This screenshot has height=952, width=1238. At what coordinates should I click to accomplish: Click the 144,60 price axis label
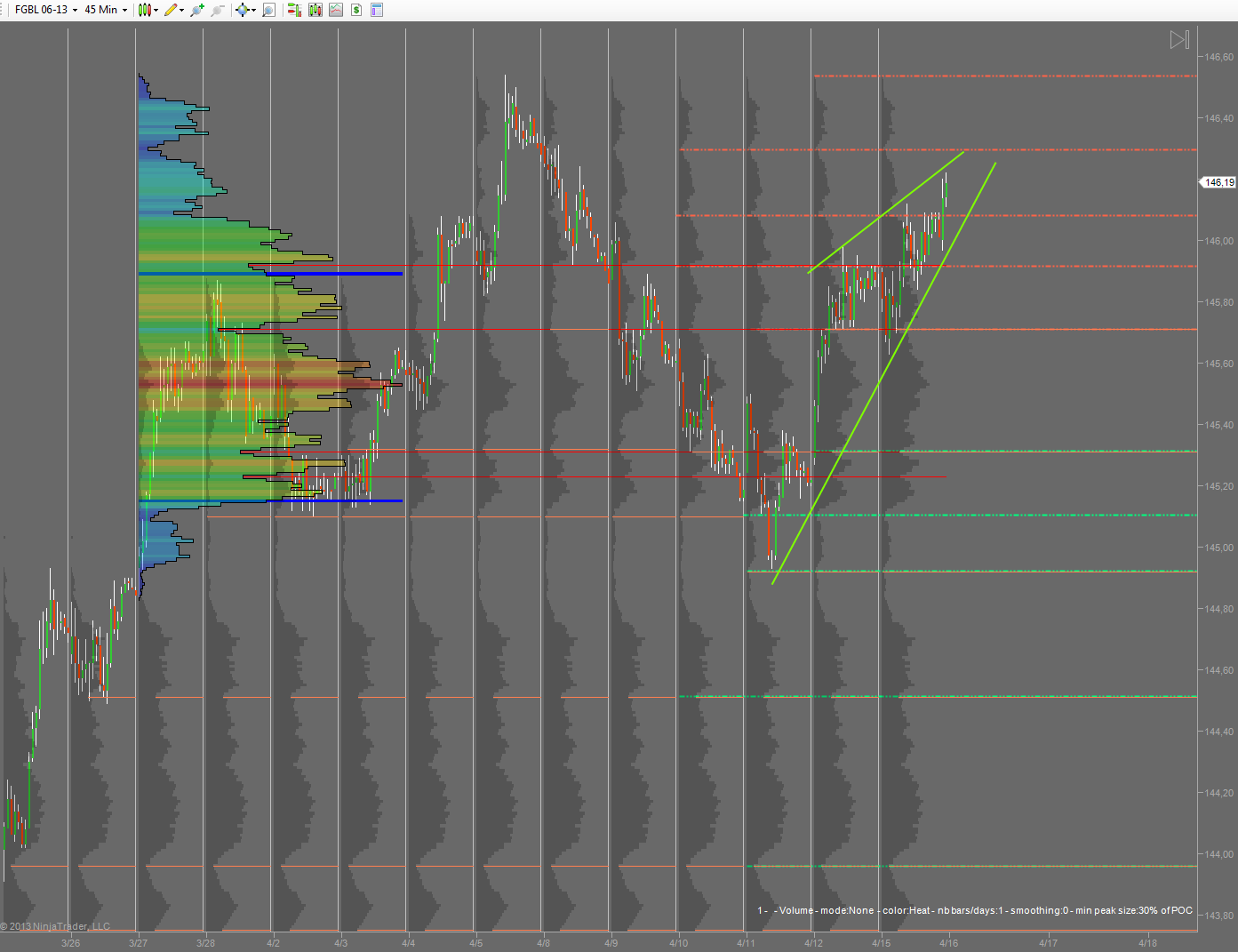pos(1219,670)
